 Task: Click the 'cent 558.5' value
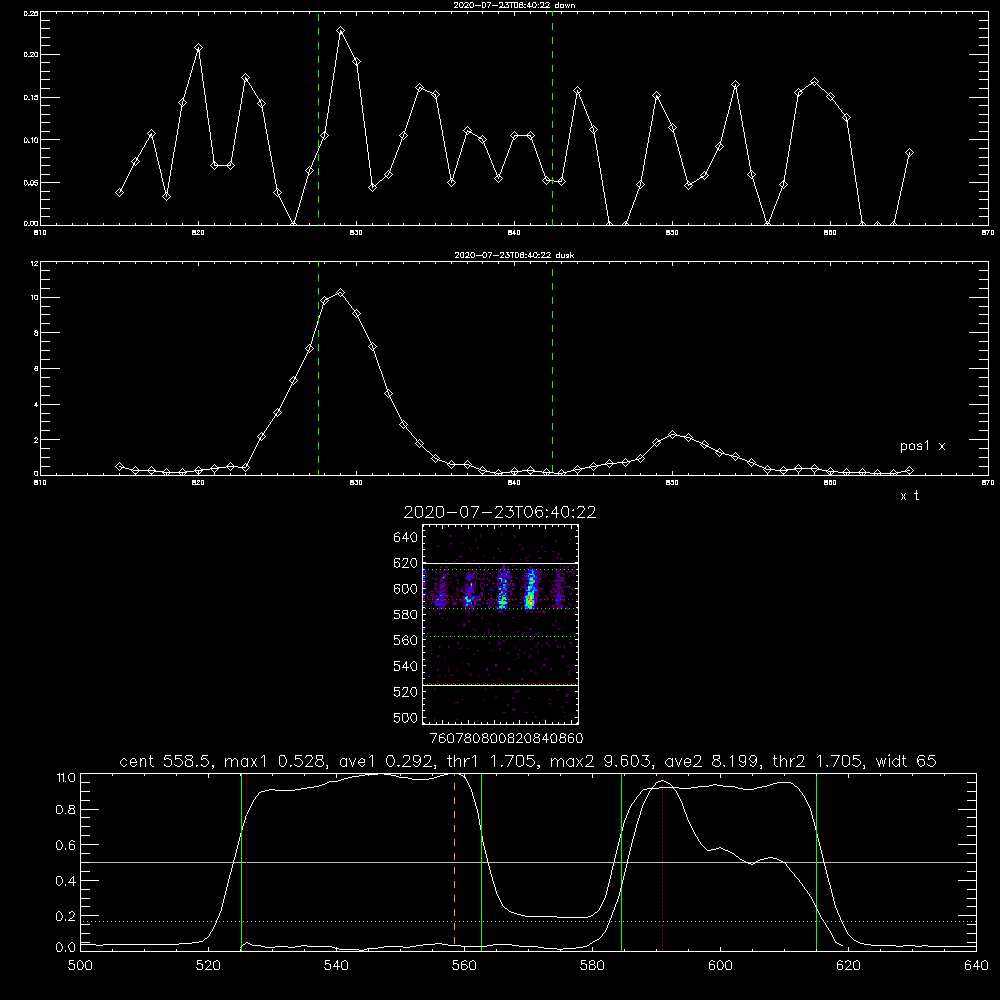tap(167, 761)
